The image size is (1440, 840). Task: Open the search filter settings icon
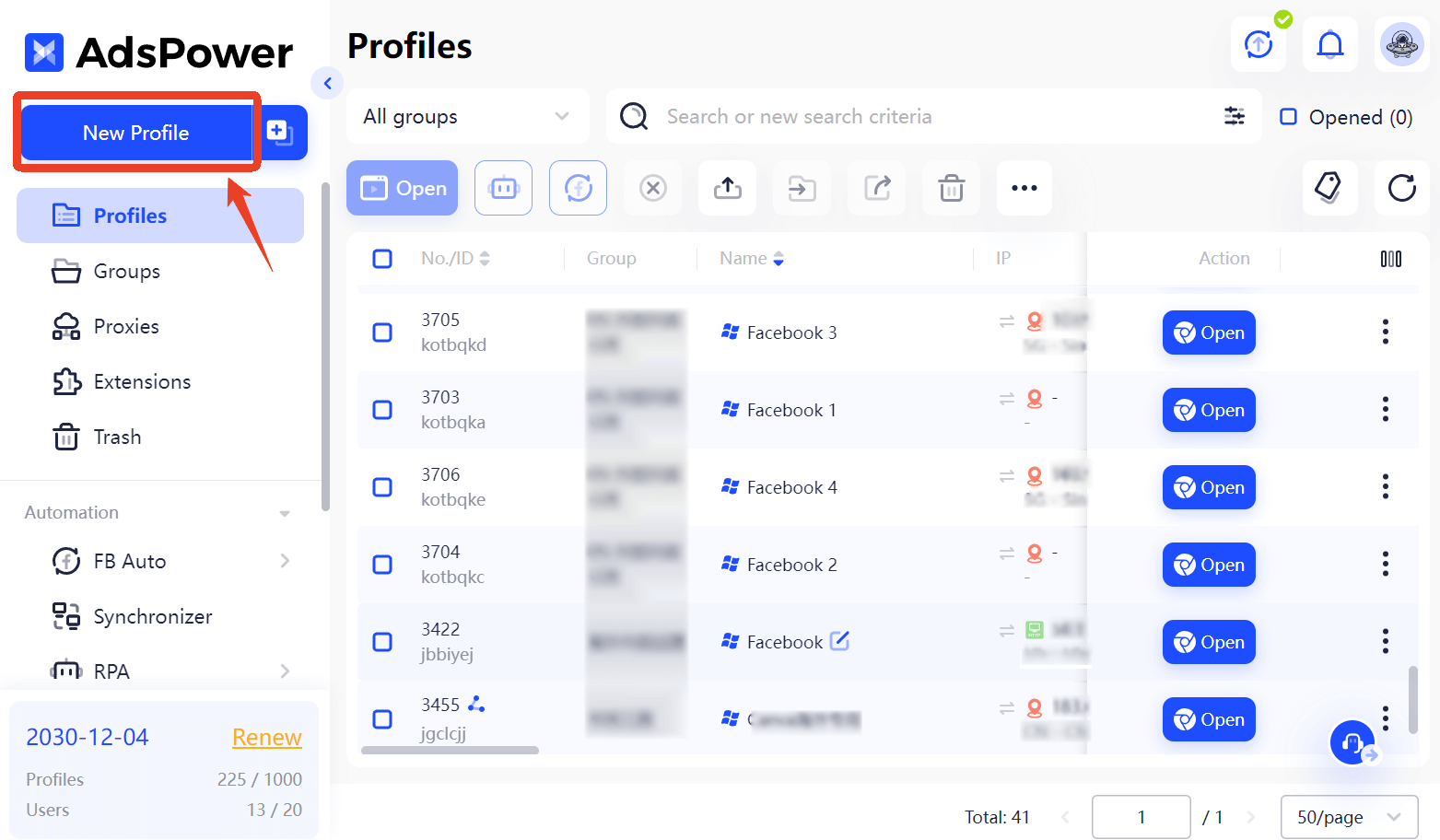1235,116
